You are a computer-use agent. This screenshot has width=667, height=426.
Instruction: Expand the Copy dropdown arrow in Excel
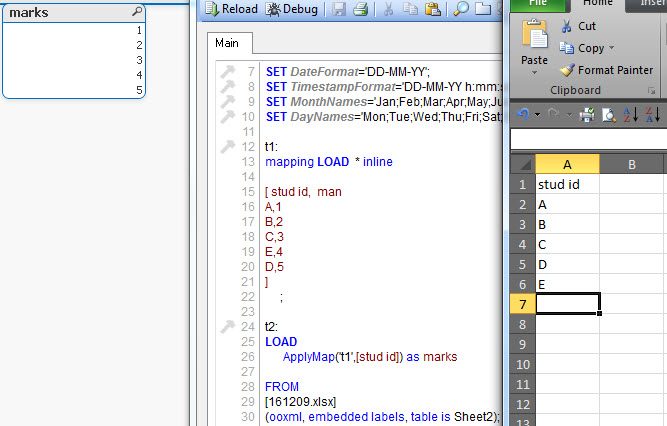pos(612,48)
